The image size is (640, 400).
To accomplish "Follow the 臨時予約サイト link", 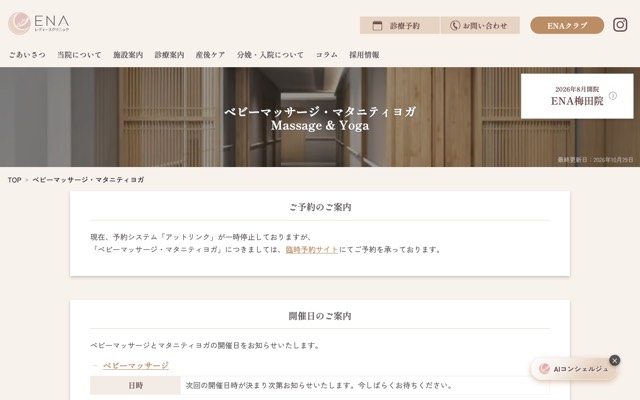I will click(312, 250).
